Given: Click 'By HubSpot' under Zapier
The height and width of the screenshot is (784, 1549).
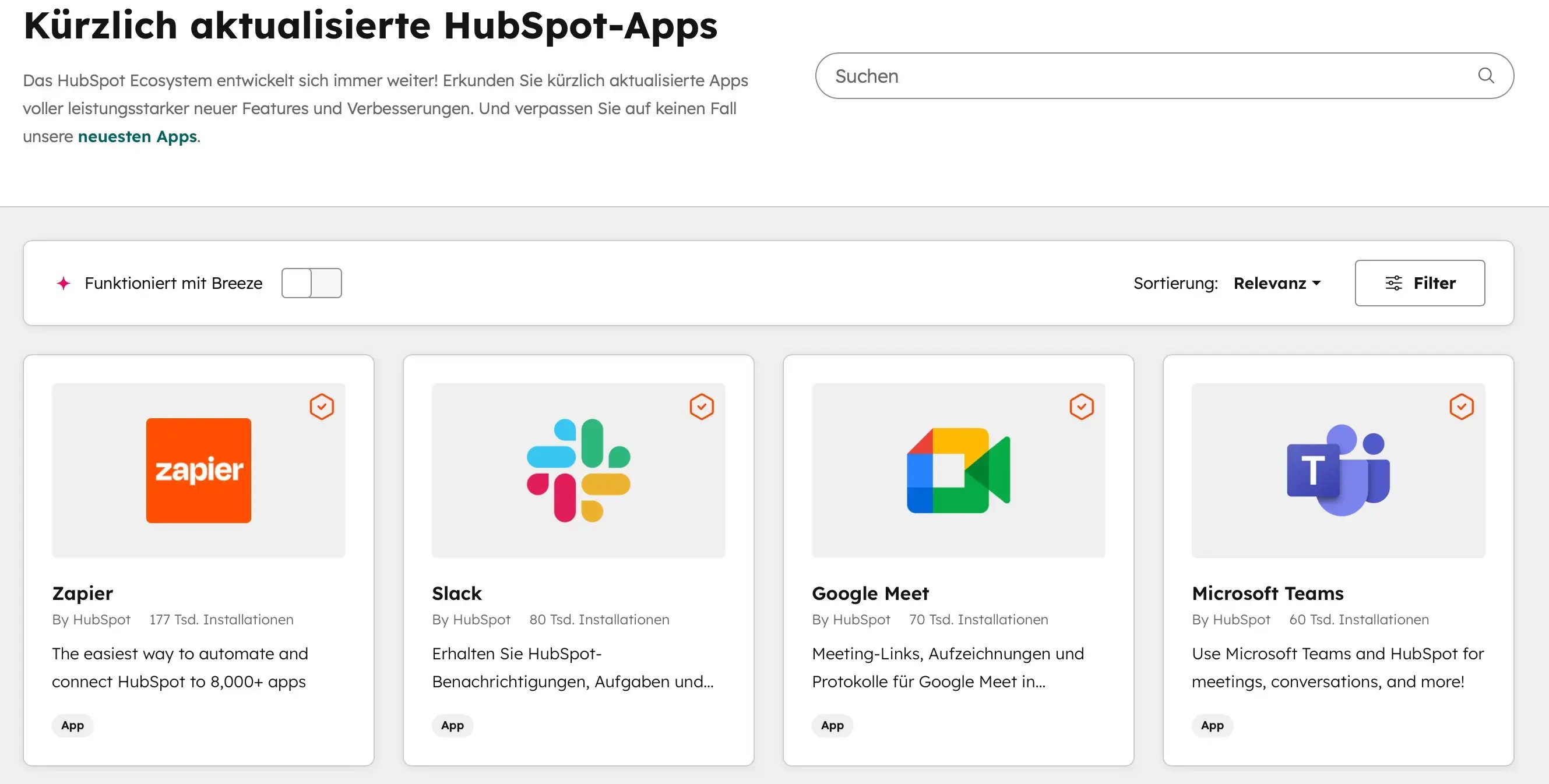Looking at the screenshot, I should coord(91,619).
